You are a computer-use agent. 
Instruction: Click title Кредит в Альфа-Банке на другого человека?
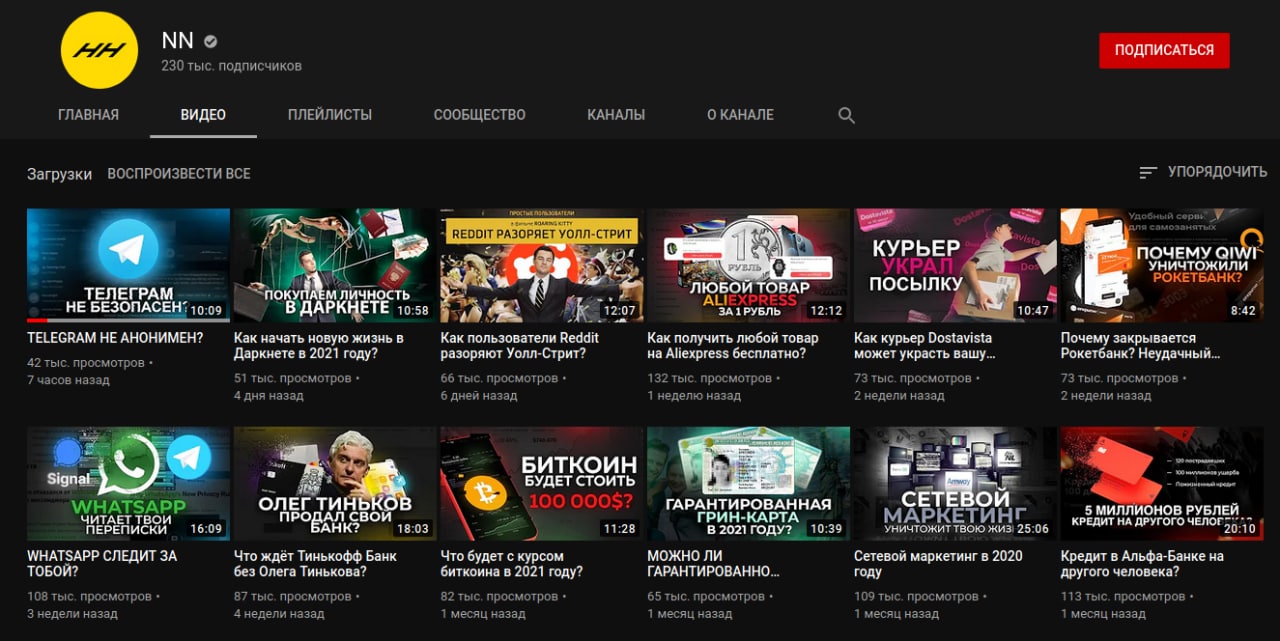(x=1142, y=564)
